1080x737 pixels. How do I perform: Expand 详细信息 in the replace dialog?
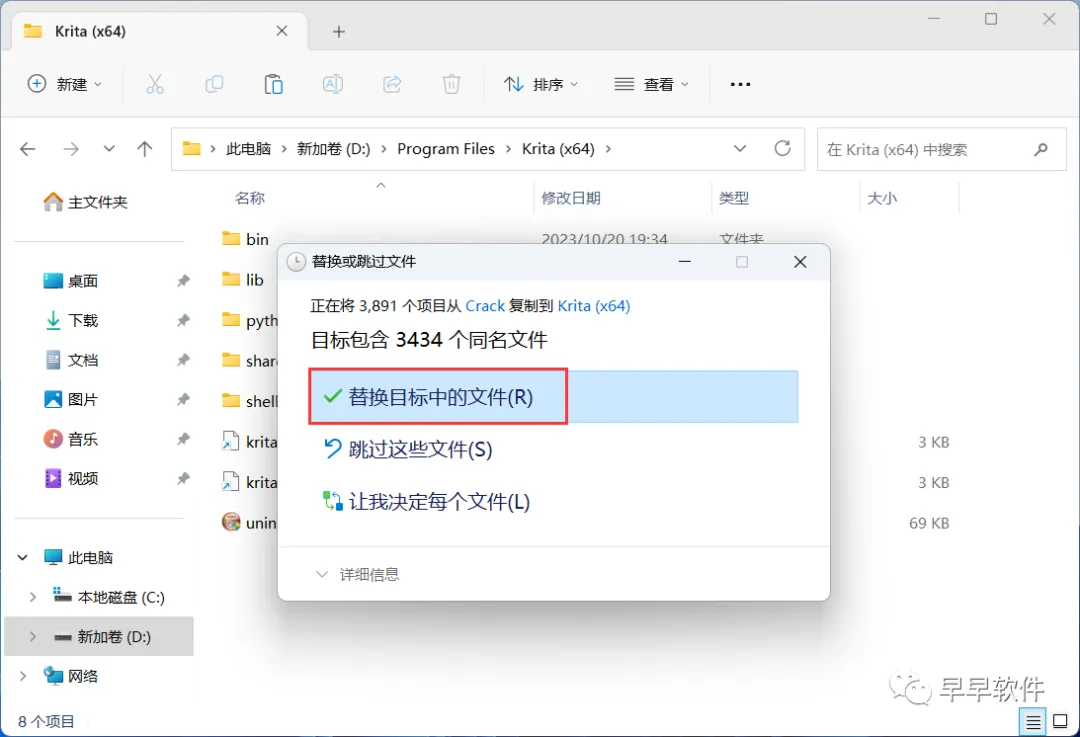(x=357, y=574)
